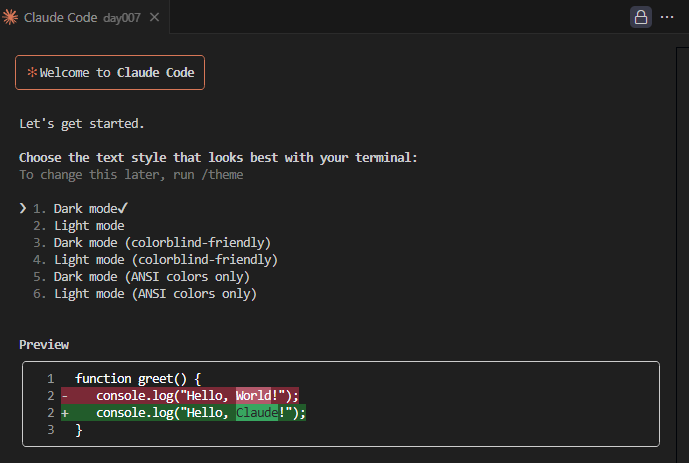Click the closing brace on preview line 3
Viewport: 689px width, 463px height.
click(x=79, y=430)
